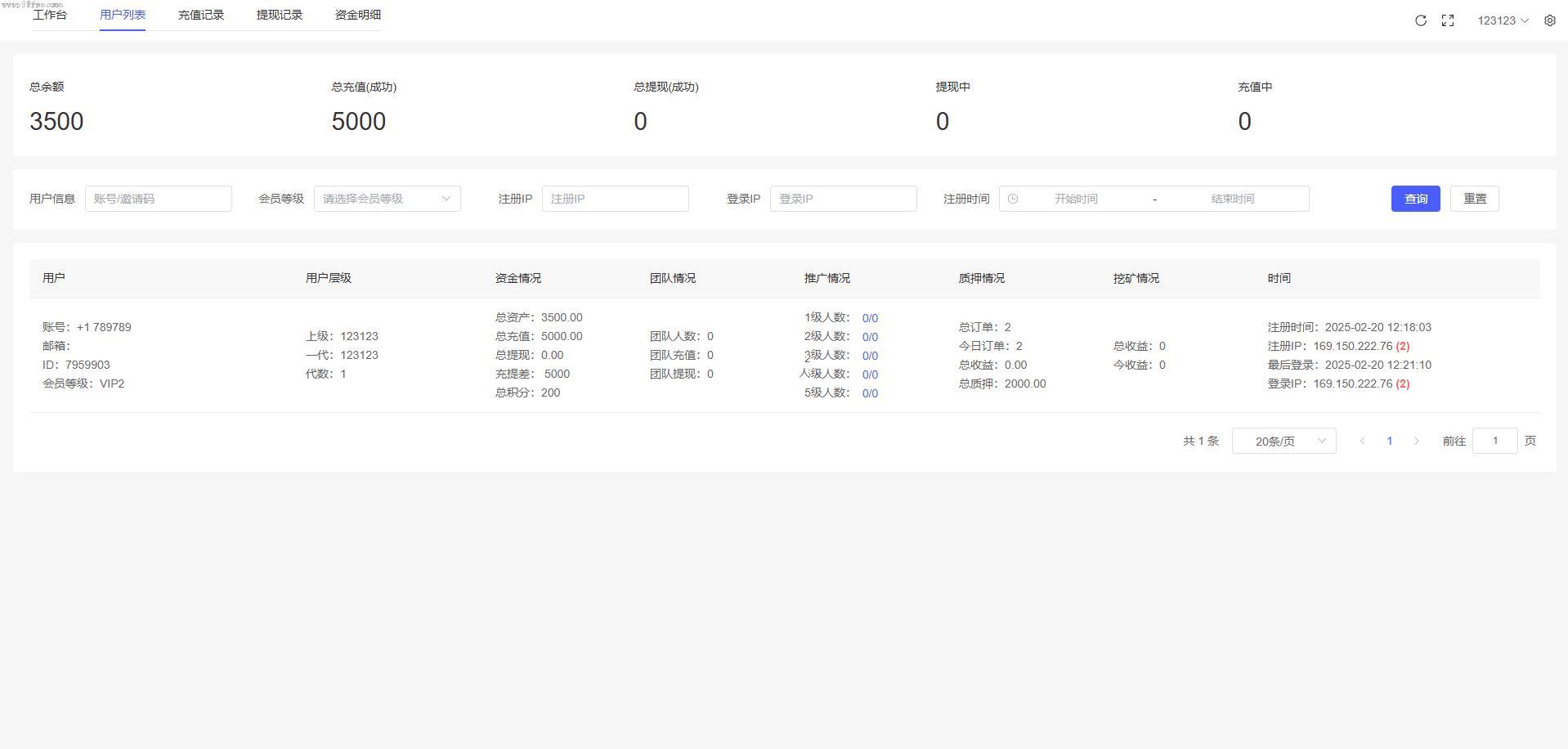
Task: Click the refresh icon in top bar
Action: click(1420, 20)
